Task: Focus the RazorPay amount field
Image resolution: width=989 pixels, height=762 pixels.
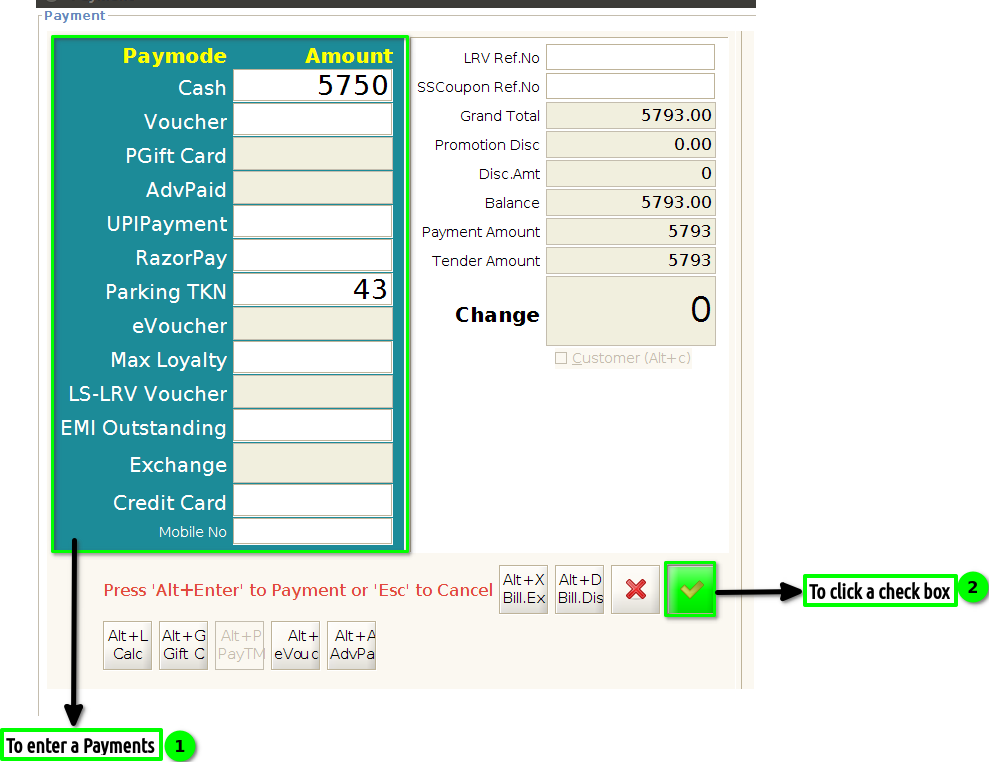Action: point(313,255)
